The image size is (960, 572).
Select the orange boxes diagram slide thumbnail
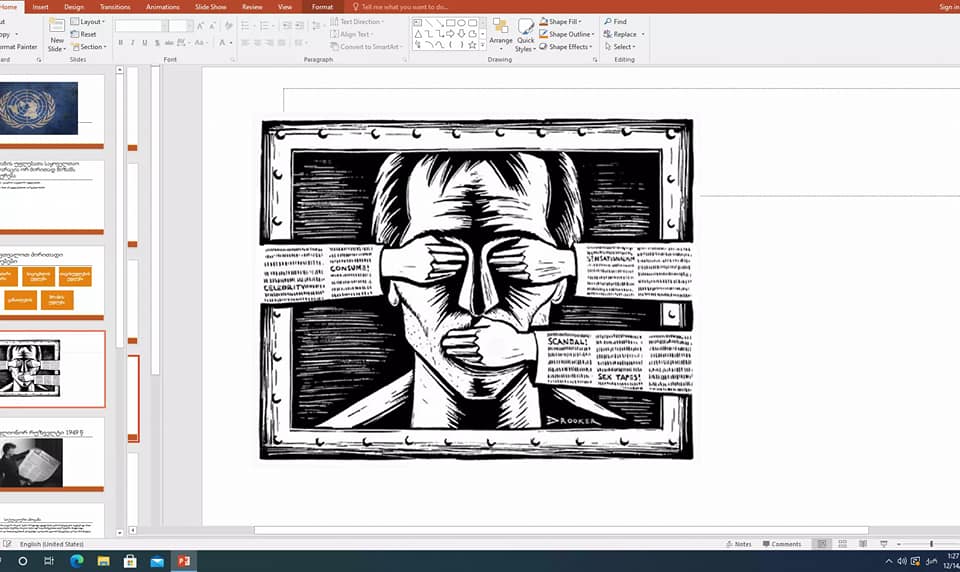[51, 282]
